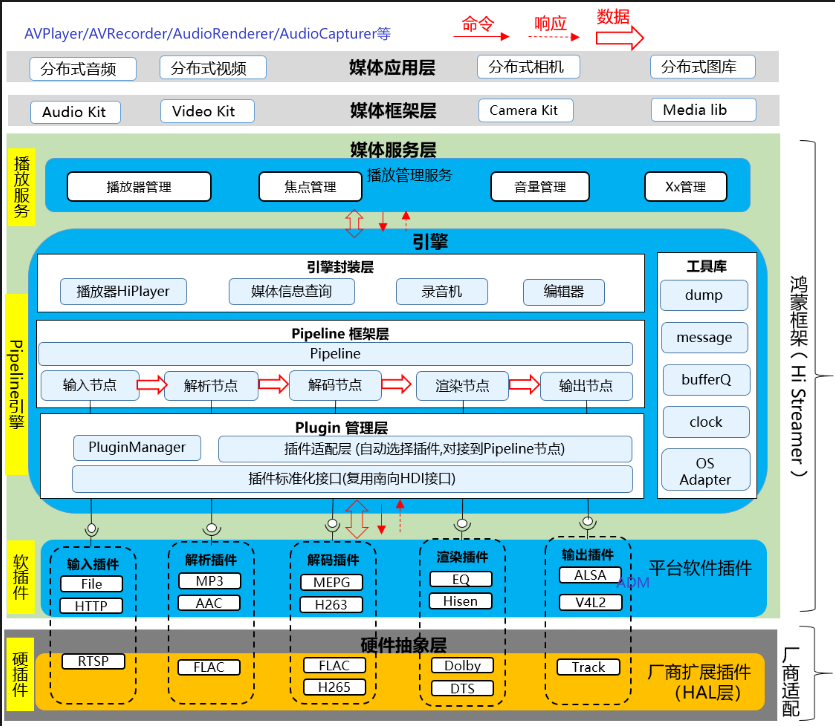
Task: Click the Audio Kit box
Action: (75, 112)
